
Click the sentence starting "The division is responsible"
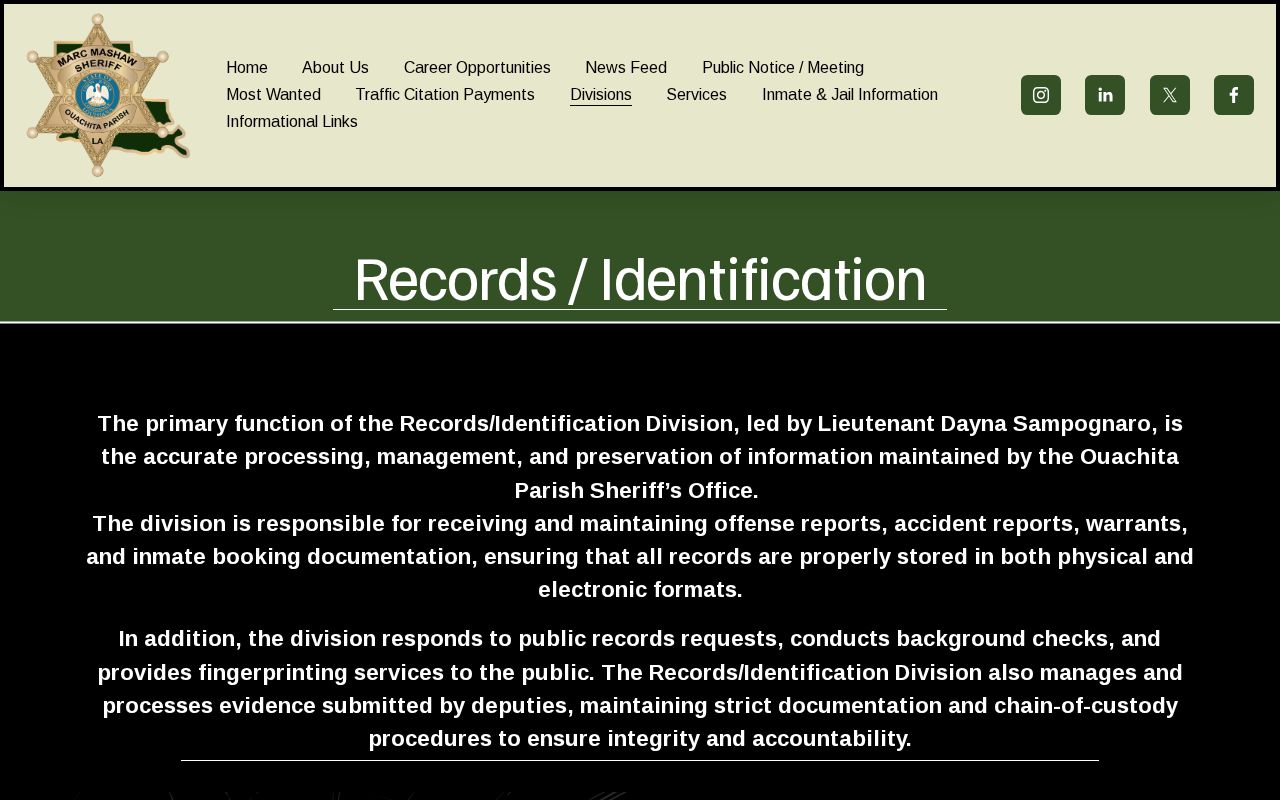tap(640, 557)
